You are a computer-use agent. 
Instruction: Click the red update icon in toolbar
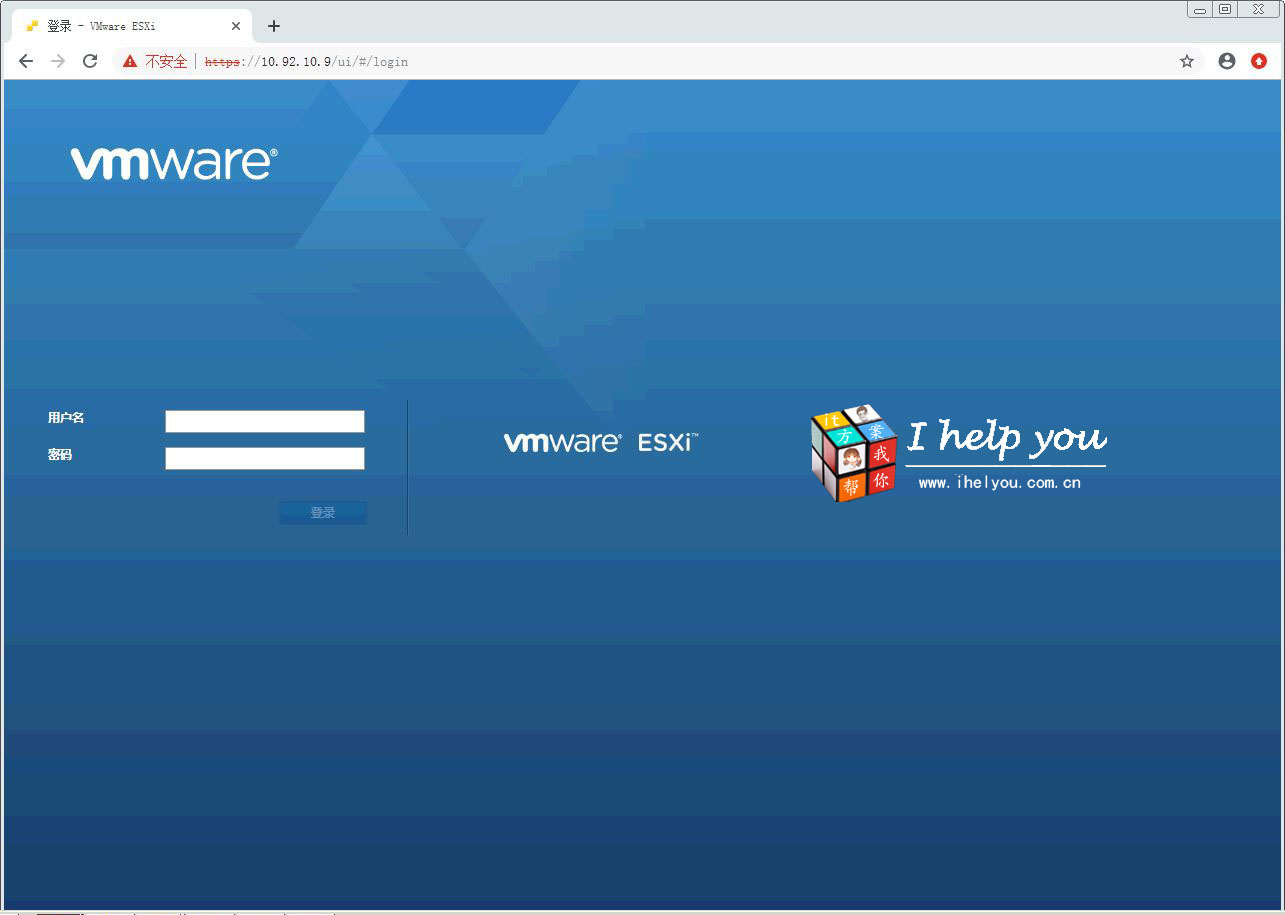coord(1259,61)
